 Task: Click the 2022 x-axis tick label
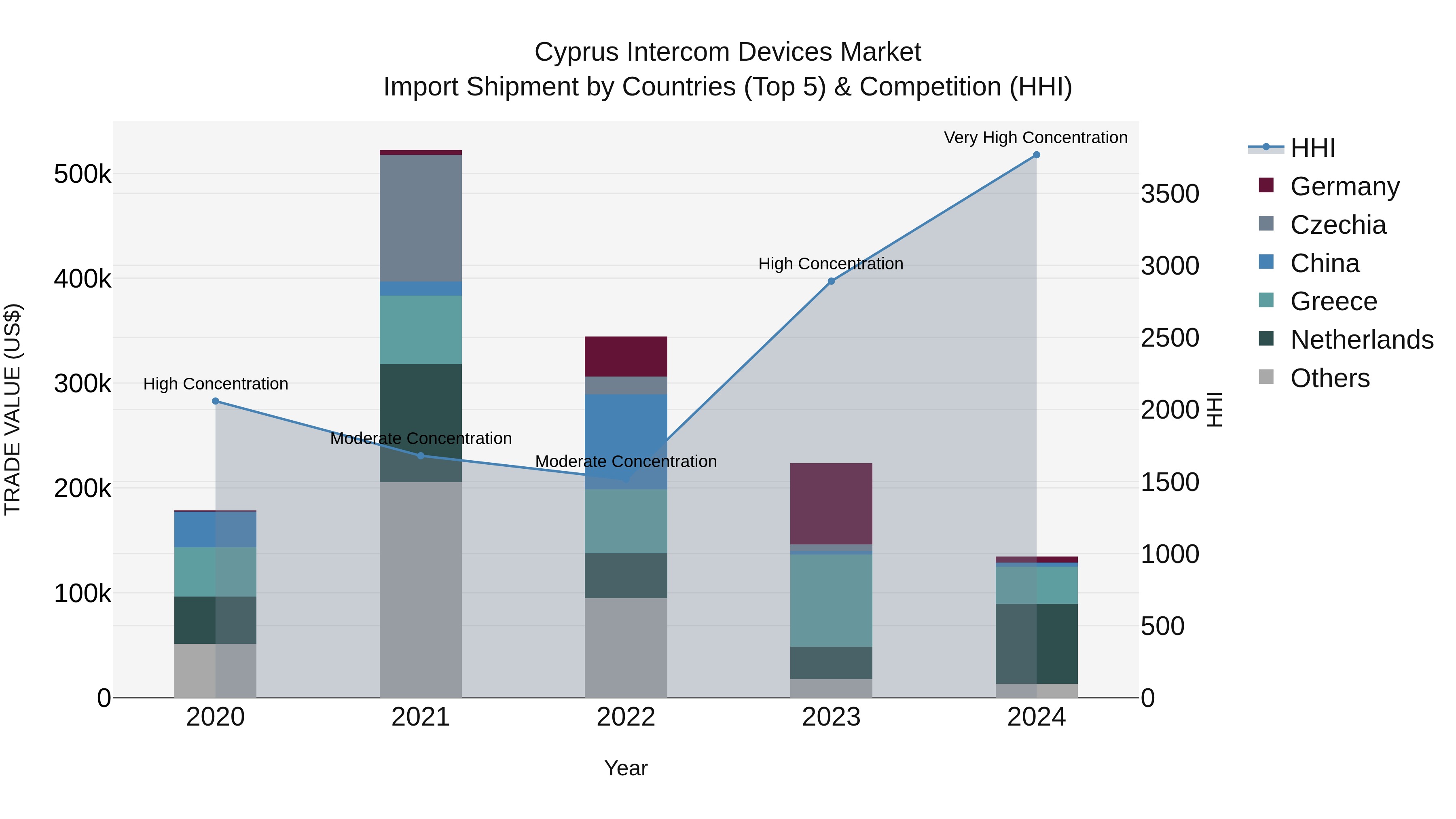[626, 717]
